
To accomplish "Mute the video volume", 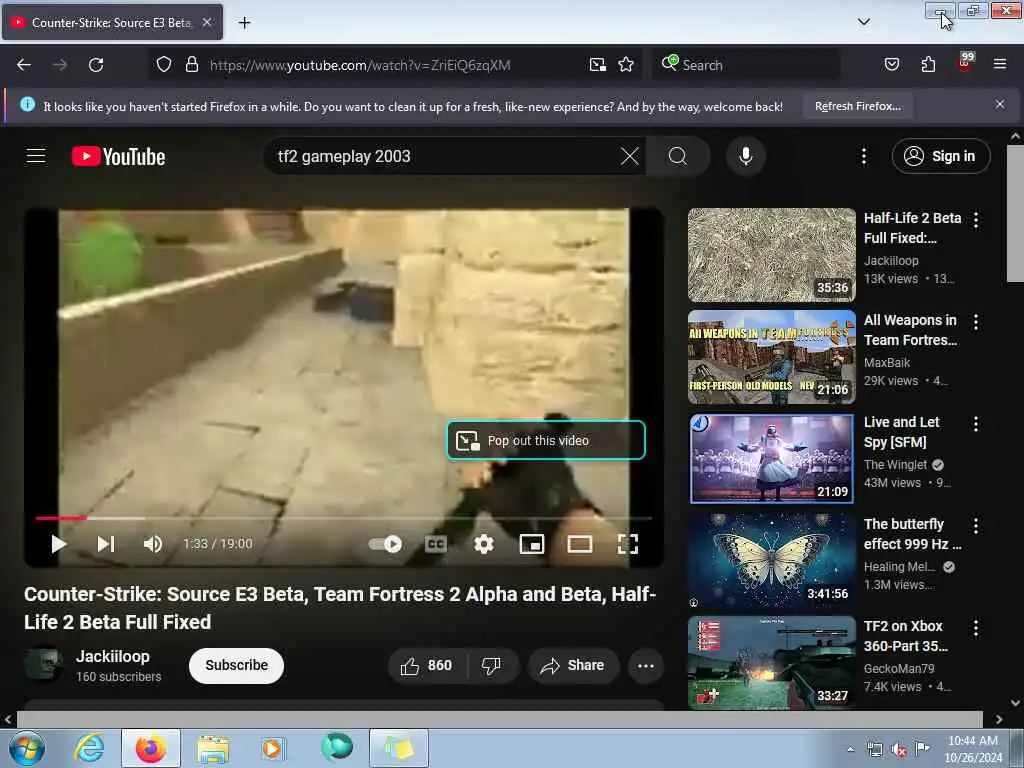I will tap(153, 544).
